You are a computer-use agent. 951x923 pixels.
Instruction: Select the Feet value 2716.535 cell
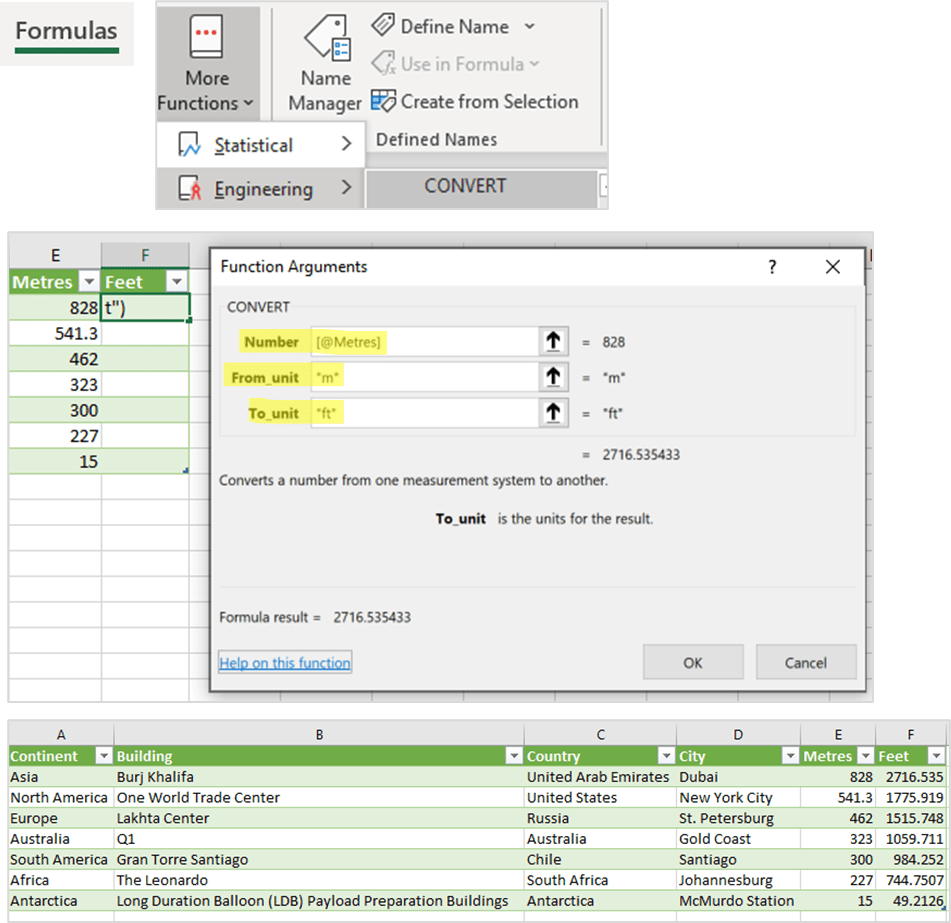coord(910,777)
